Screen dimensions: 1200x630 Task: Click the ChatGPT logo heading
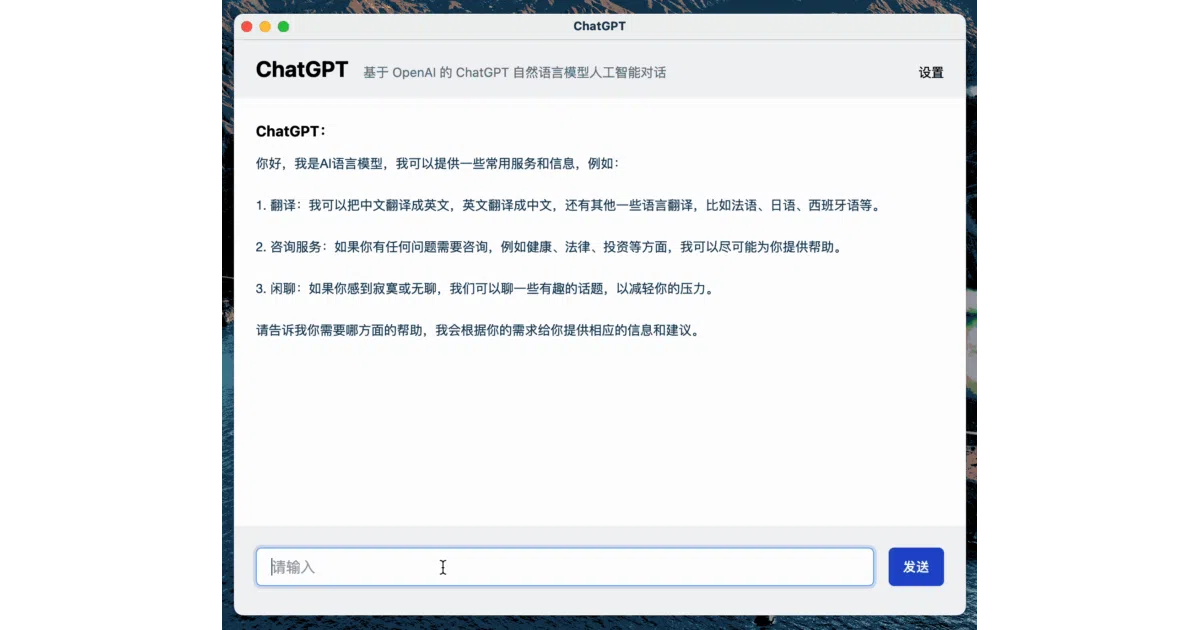[302, 70]
